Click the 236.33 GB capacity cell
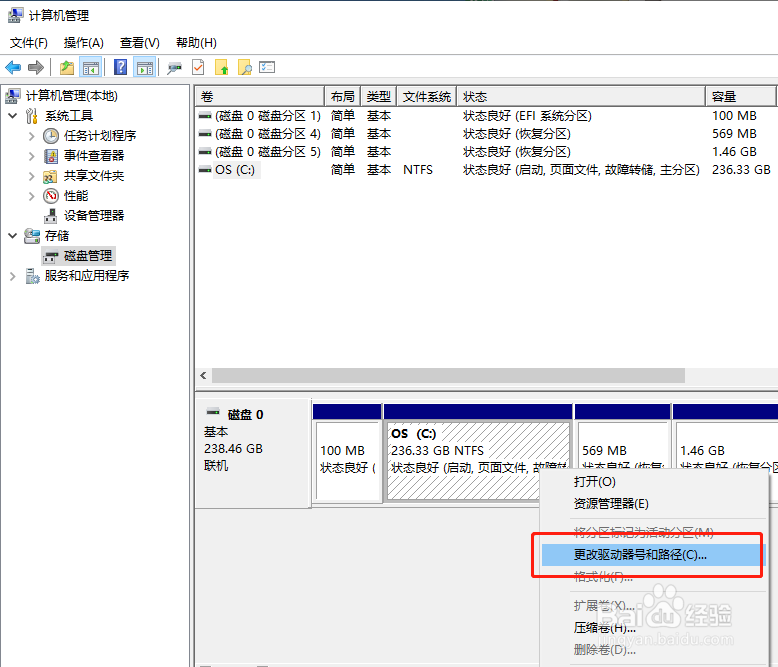This screenshot has height=667, width=778. pyautogui.click(x=741, y=170)
